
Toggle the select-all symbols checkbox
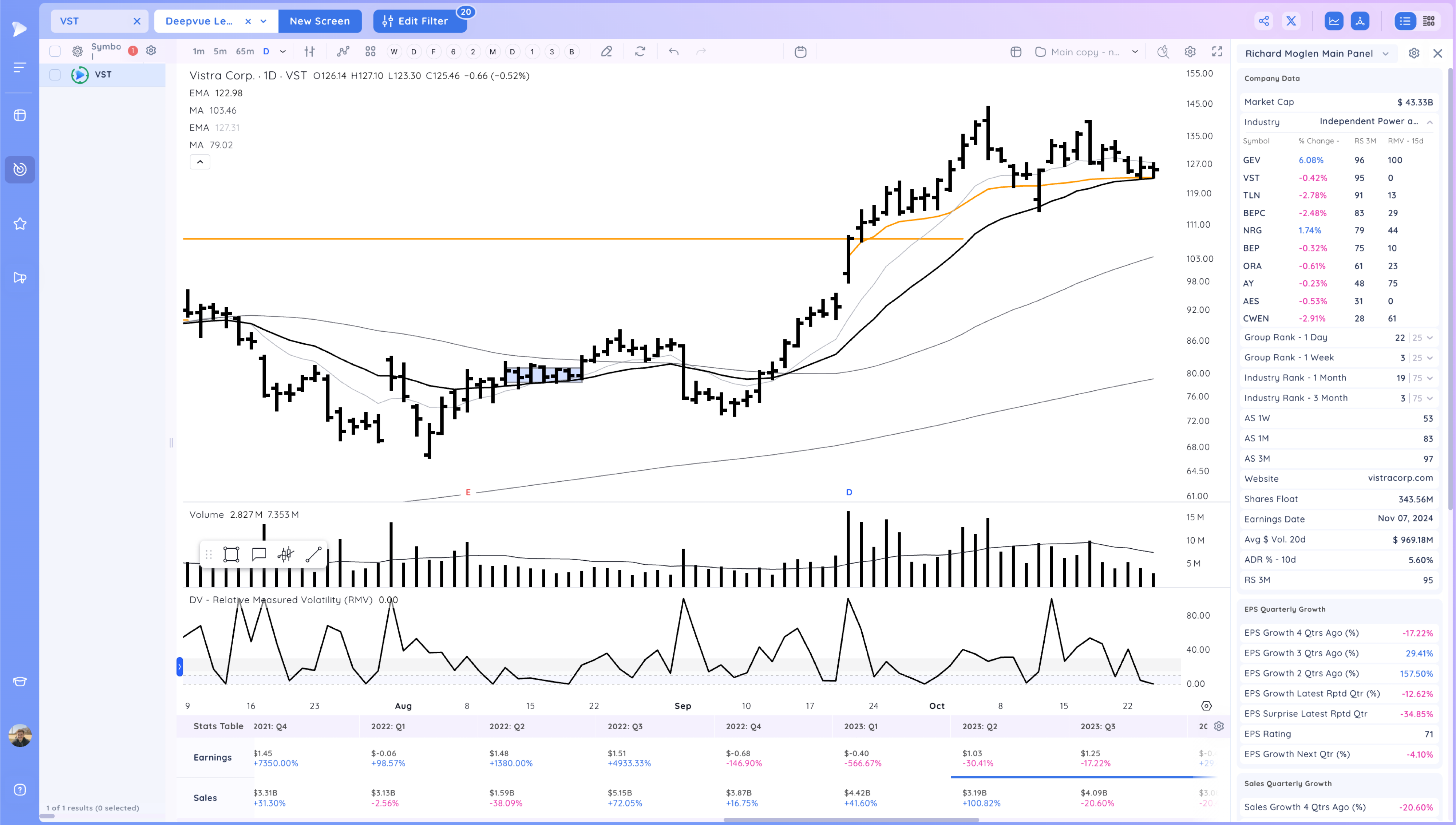click(x=55, y=51)
